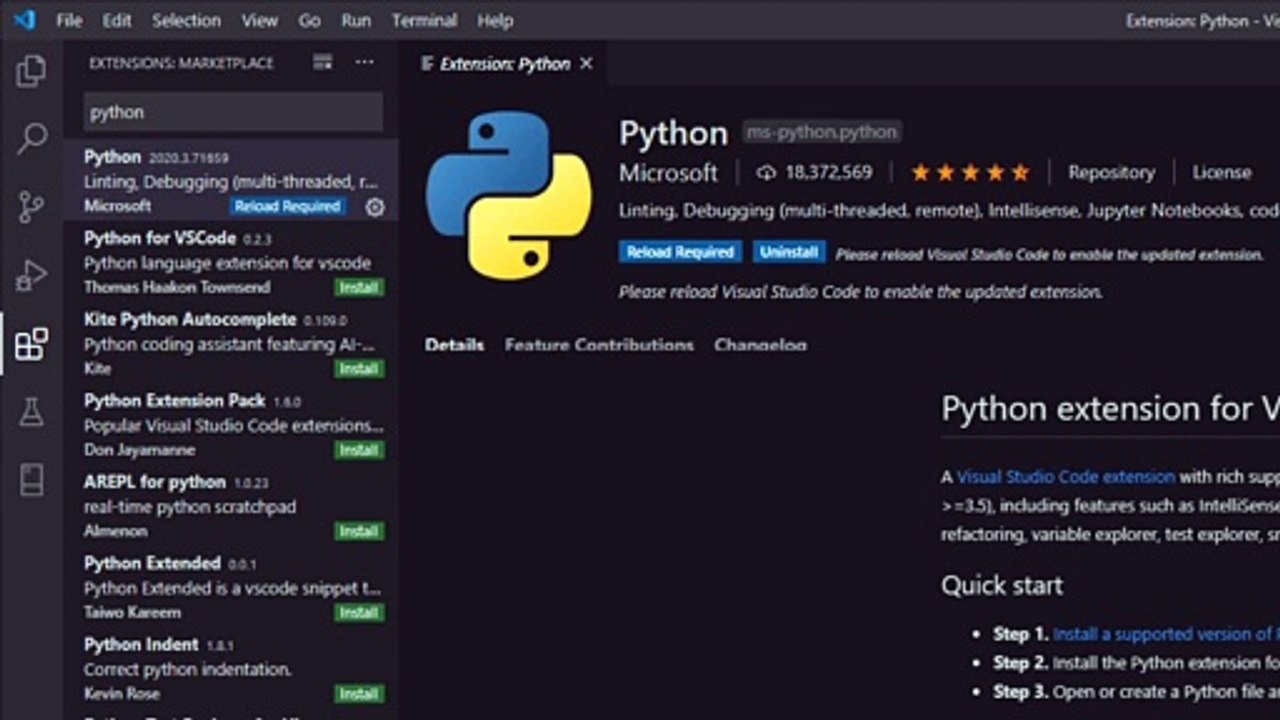Open the Go menu

click(x=310, y=20)
